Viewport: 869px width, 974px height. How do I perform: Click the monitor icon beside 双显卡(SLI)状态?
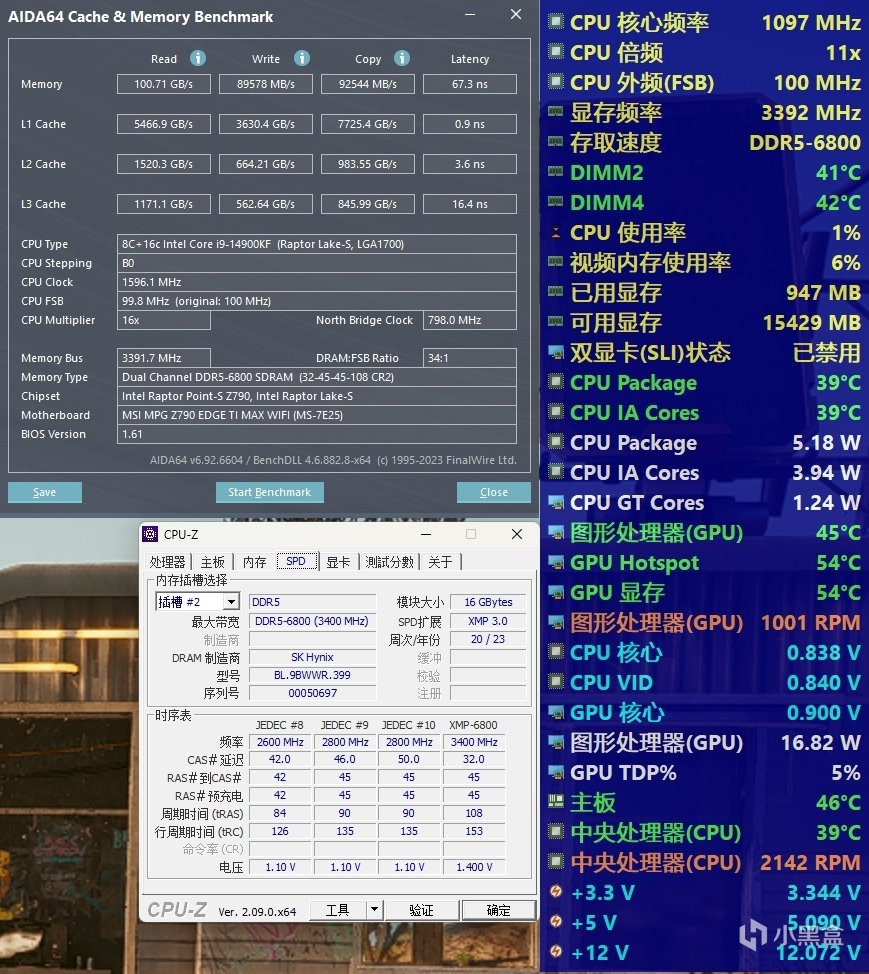tap(555, 352)
